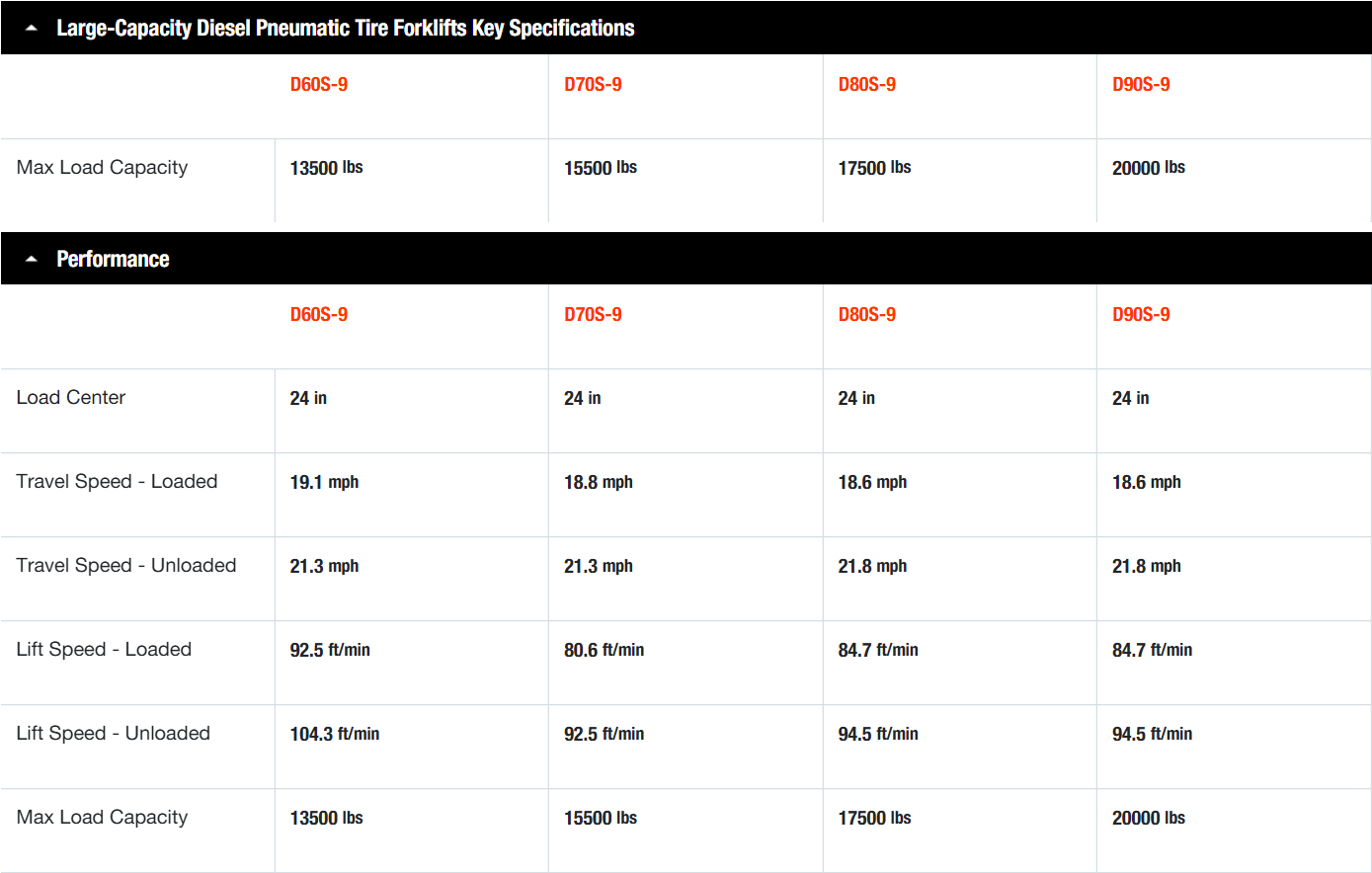
Task: Click the Lift Speed - Loaded row label
Action: coord(104,649)
